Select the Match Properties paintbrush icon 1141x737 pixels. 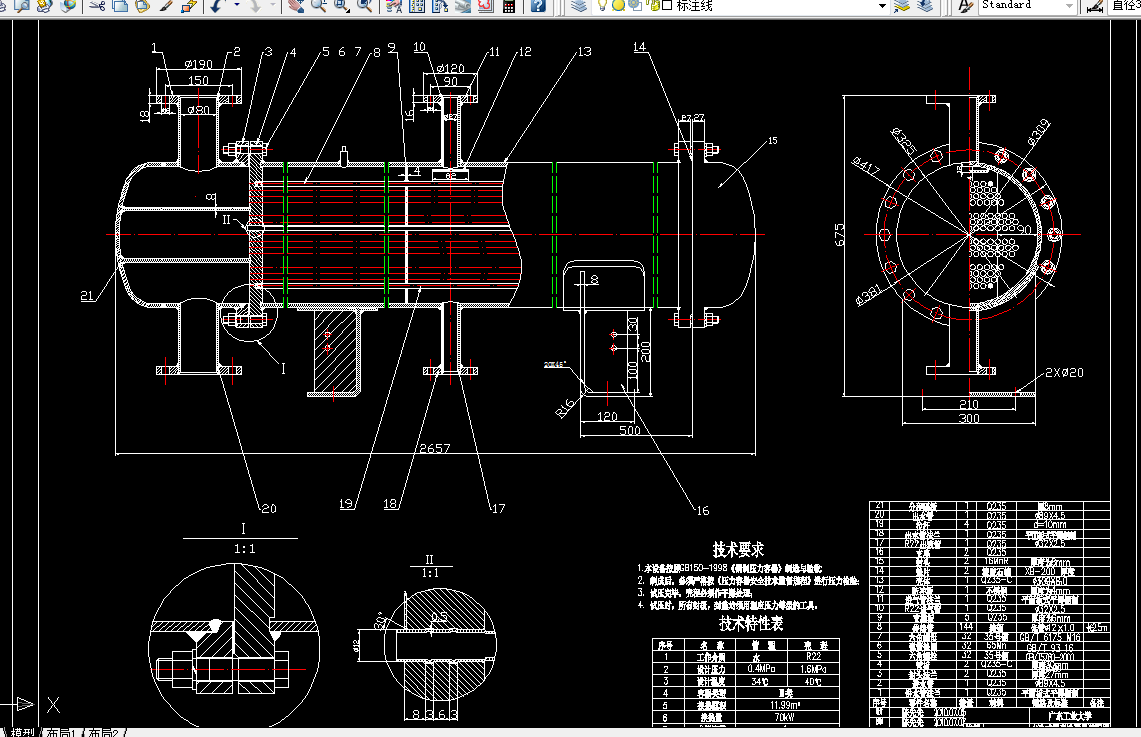click(166, 6)
